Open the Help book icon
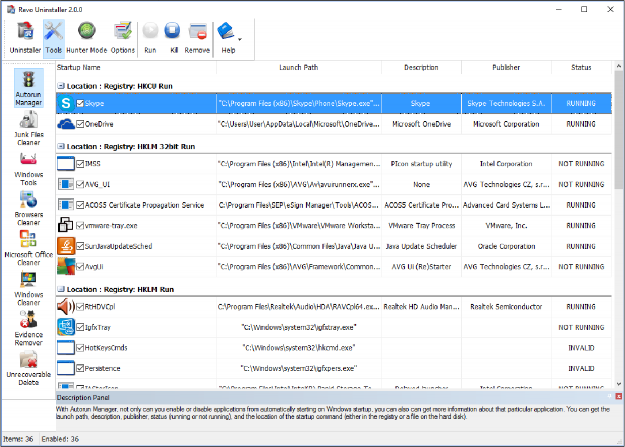Image resolution: width=625 pixels, height=447 pixels. (x=226, y=38)
